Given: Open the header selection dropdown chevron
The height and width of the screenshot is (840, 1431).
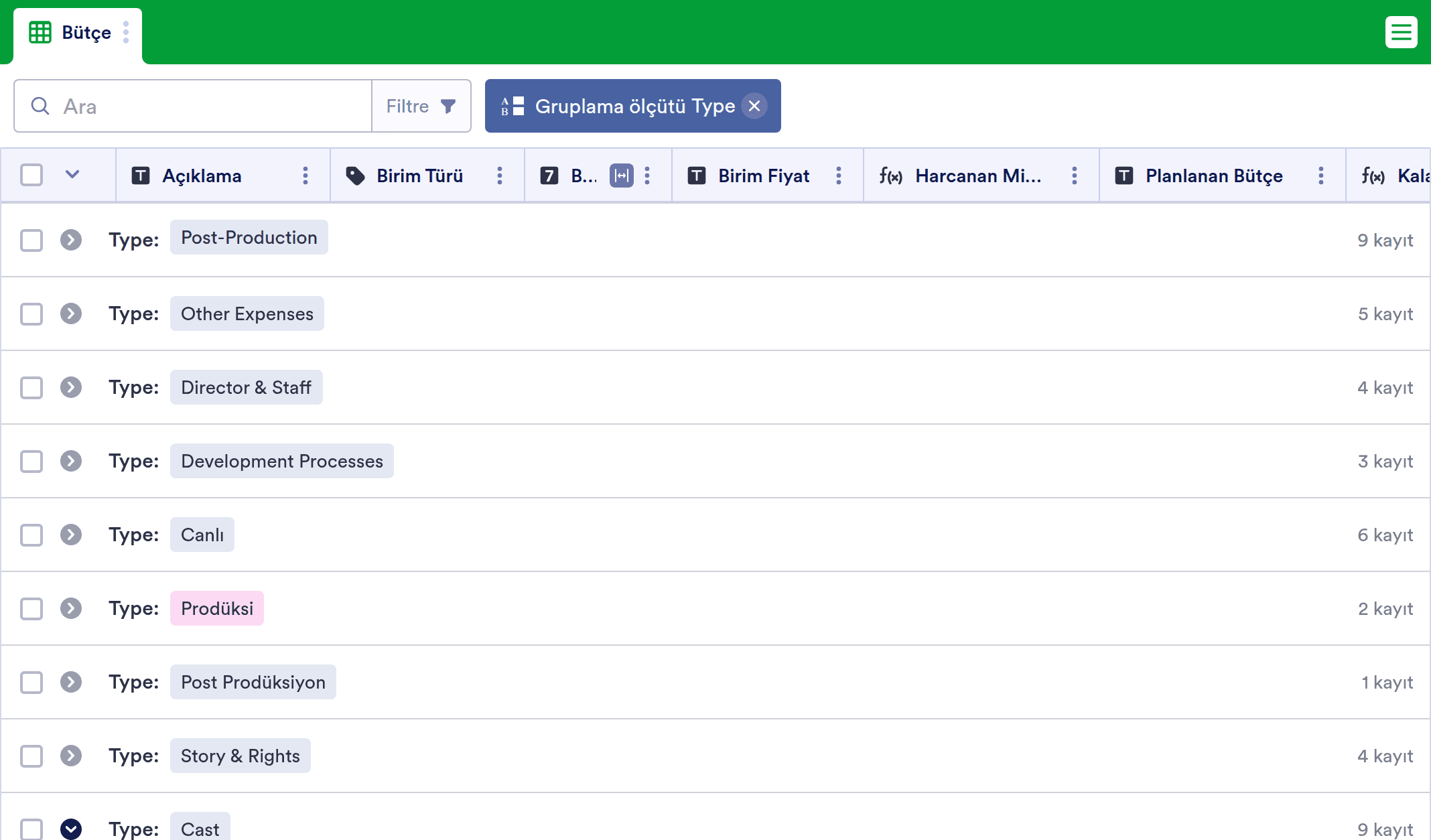Looking at the screenshot, I should [72, 175].
